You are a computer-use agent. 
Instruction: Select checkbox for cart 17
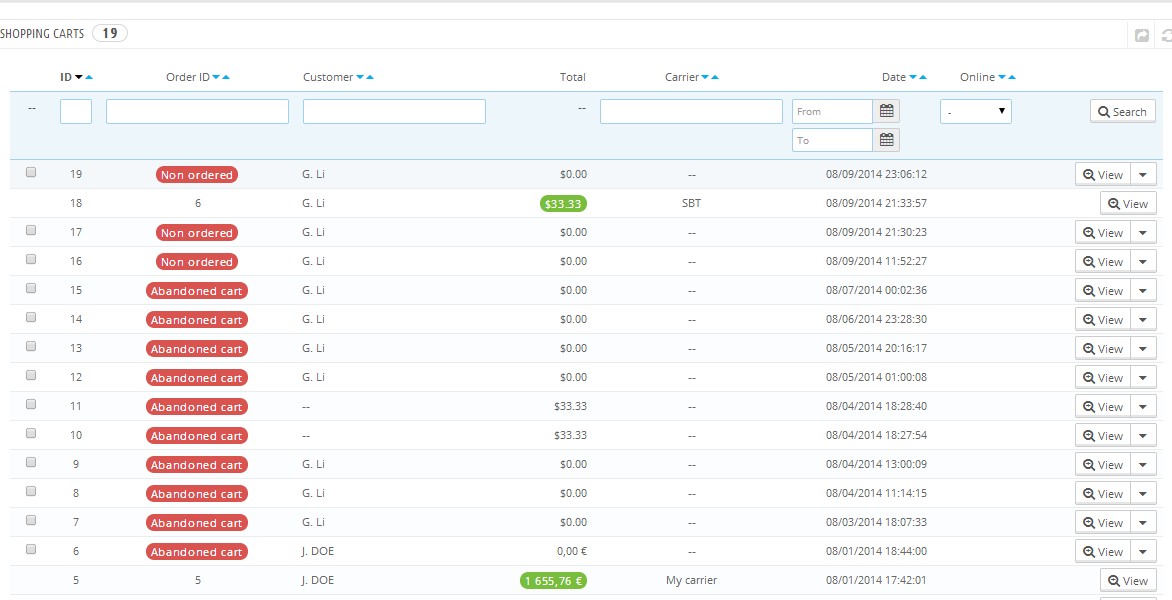[31, 230]
